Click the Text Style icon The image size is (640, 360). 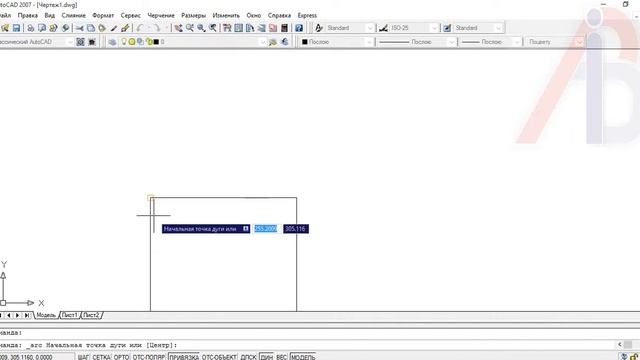[x=319, y=28]
